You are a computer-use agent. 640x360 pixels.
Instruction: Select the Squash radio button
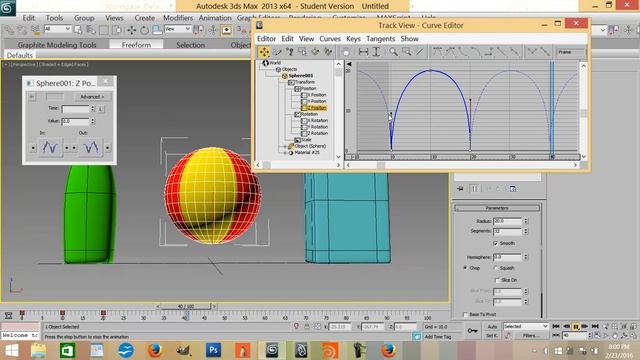[x=496, y=268]
